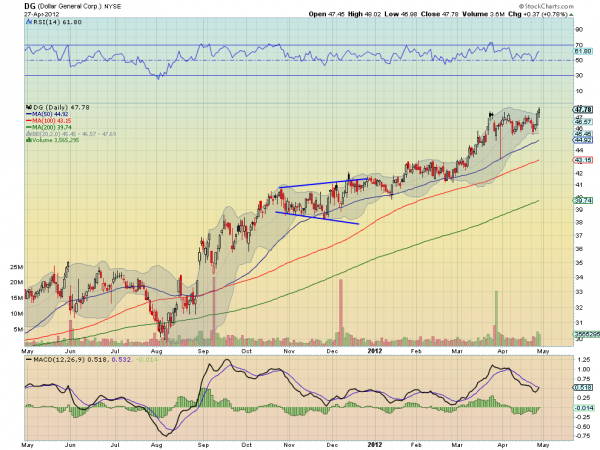This screenshot has width=600, height=450.
Task: Click the date 27-Apr-2012
Action: tap(42, 14)
